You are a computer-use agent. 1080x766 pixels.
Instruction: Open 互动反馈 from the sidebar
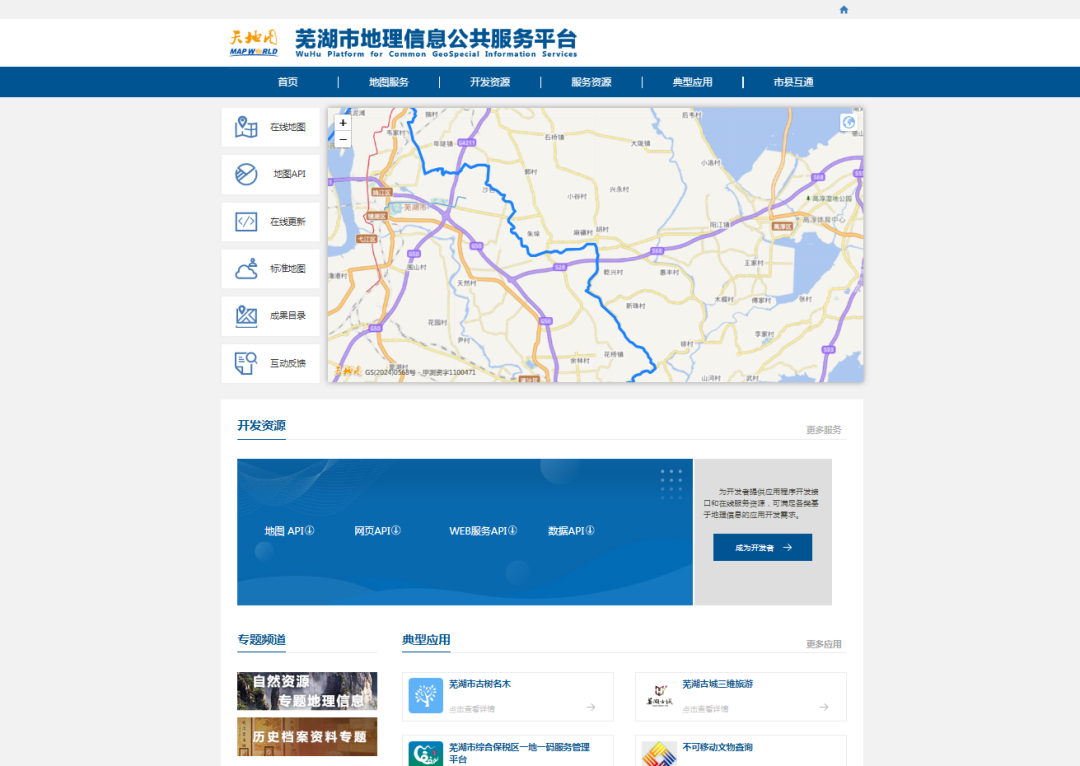[x=271, y=363]
